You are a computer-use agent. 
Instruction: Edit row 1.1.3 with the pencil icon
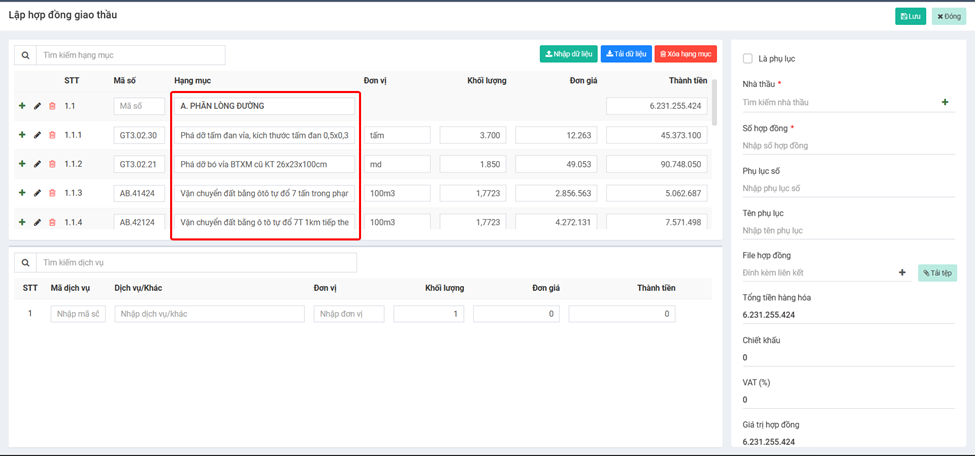click(38, 193)
